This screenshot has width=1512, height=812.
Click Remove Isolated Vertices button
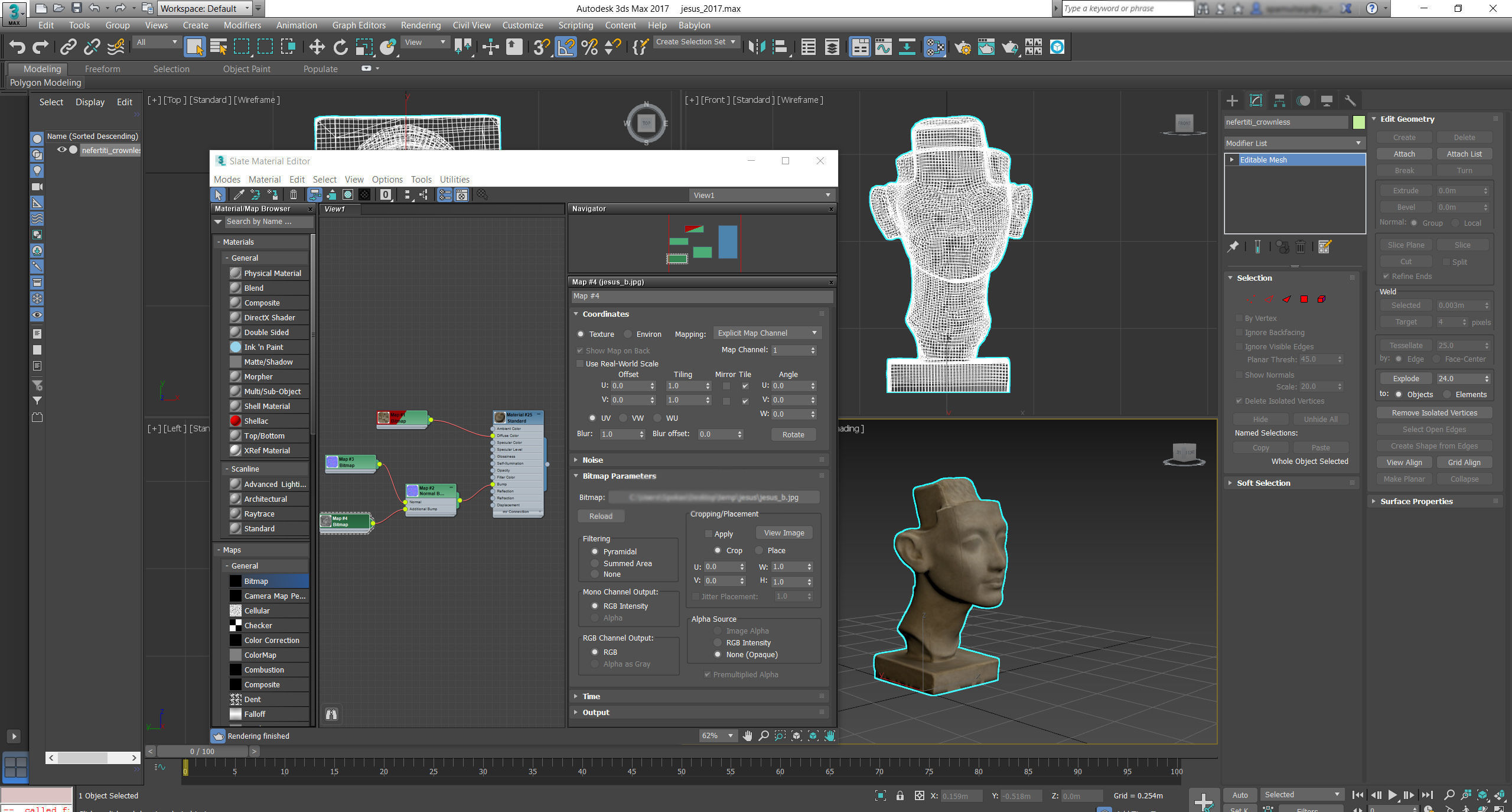1434,413
